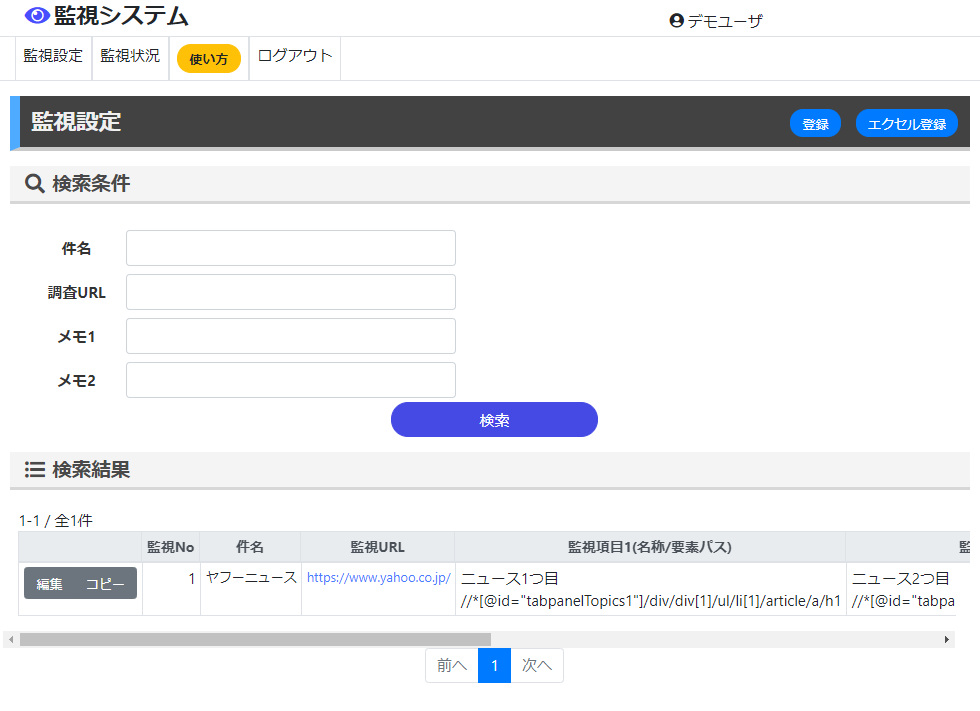Click the 監視設定 page heading
Viewport: 980px width, 711px height.
click(x=76, y=122)
